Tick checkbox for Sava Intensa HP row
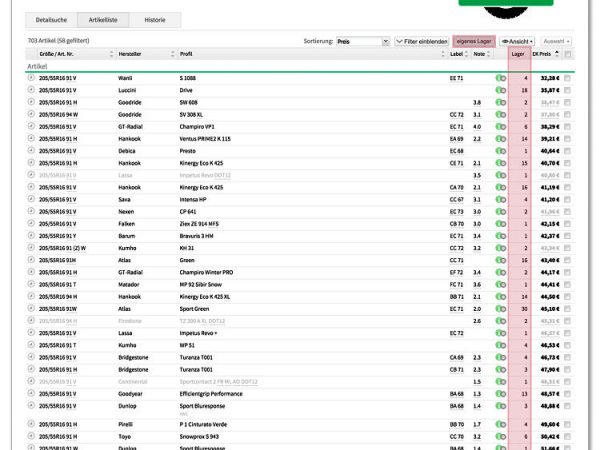 567,200
